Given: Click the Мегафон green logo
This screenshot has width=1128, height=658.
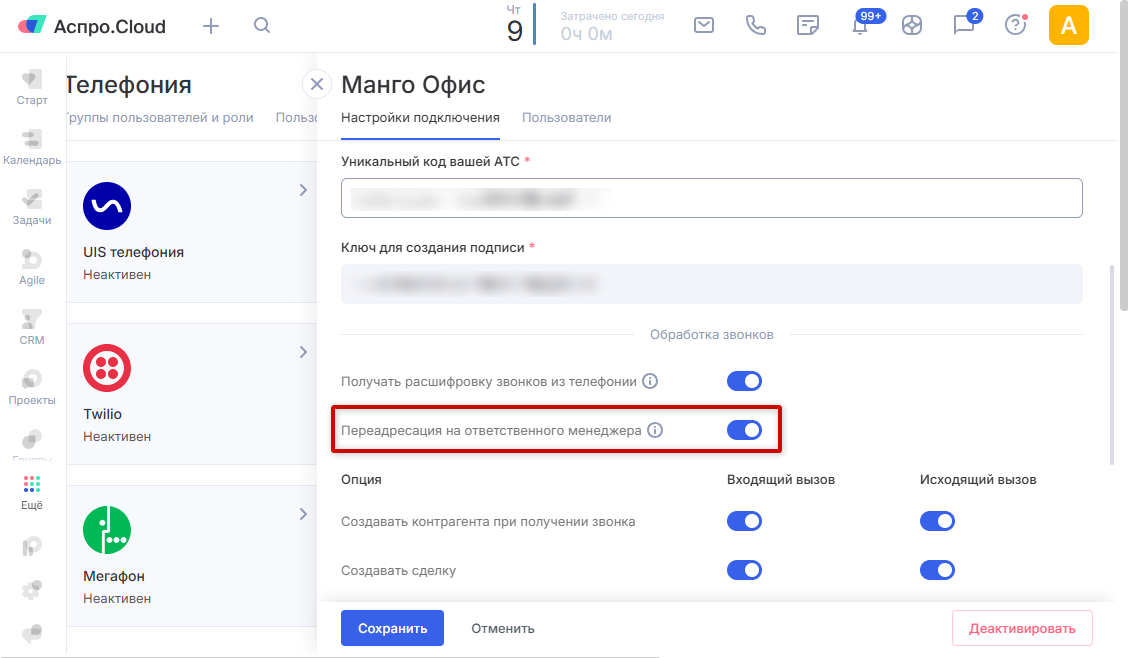Looking at the screenshot, I should pos(106,530).
